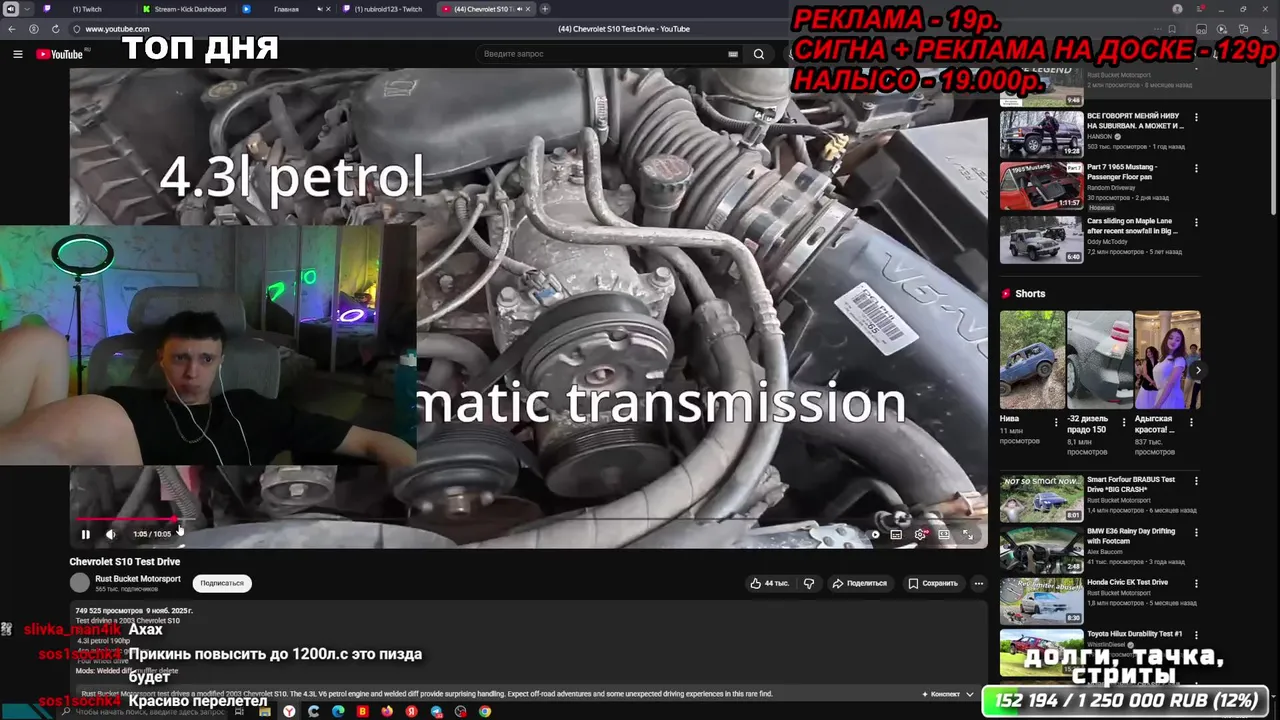The width and height of the screenshot is (1280, 720).
Task: Pause the video playback
Action: (85, 534)
